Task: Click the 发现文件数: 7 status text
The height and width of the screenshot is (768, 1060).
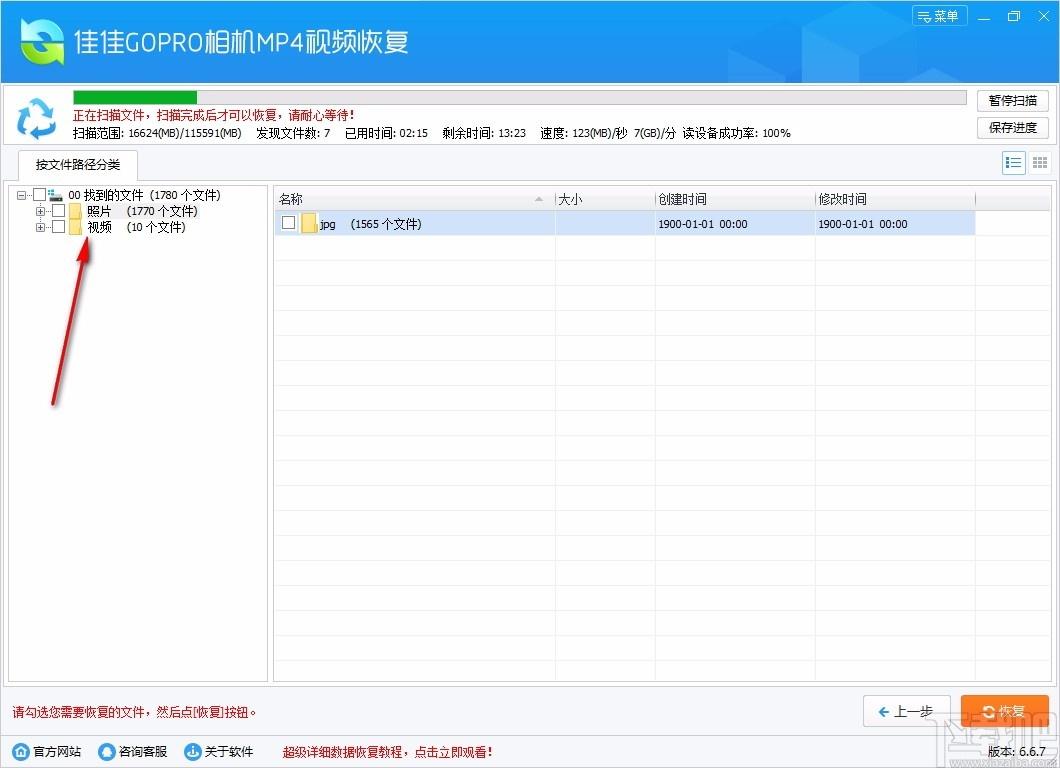Action: tap(293, 133)
